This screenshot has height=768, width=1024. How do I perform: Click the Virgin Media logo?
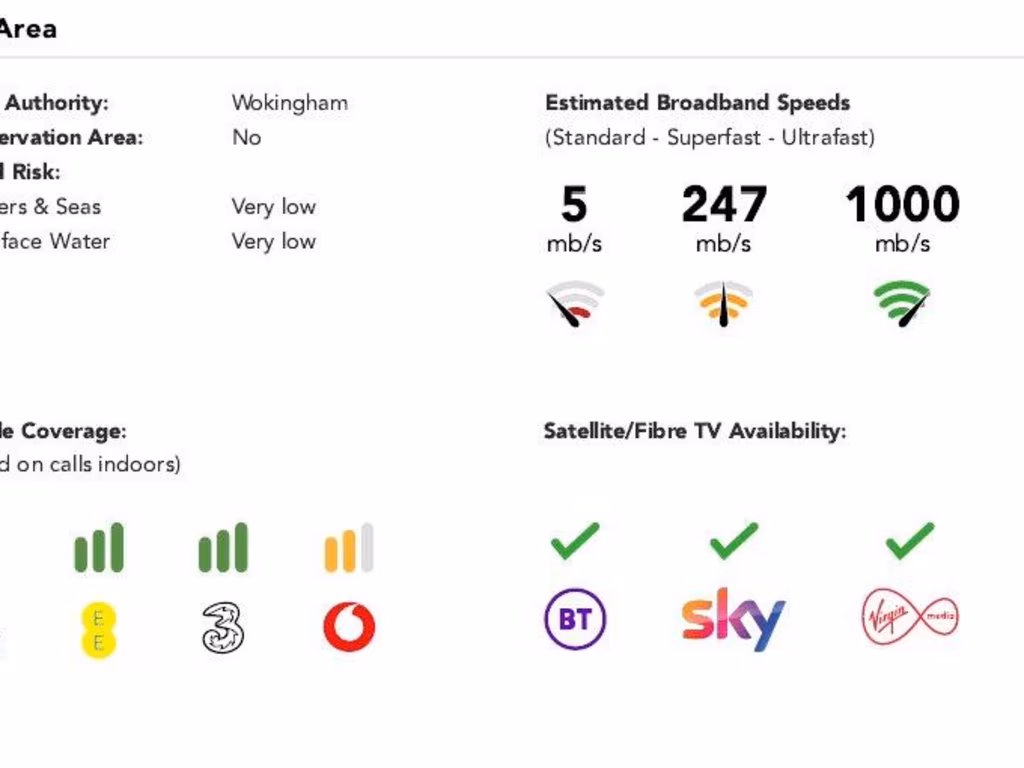click(x=910, y=618)
